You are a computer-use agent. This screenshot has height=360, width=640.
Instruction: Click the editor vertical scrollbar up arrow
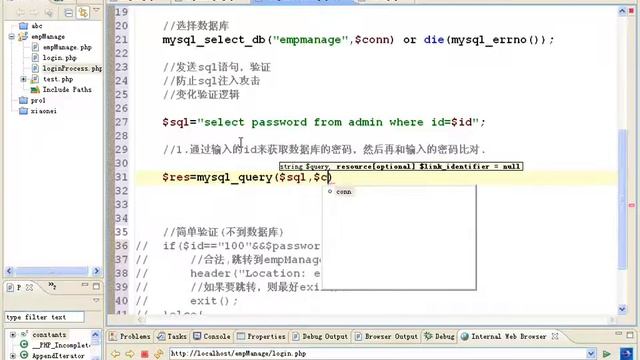pos(622,11)
